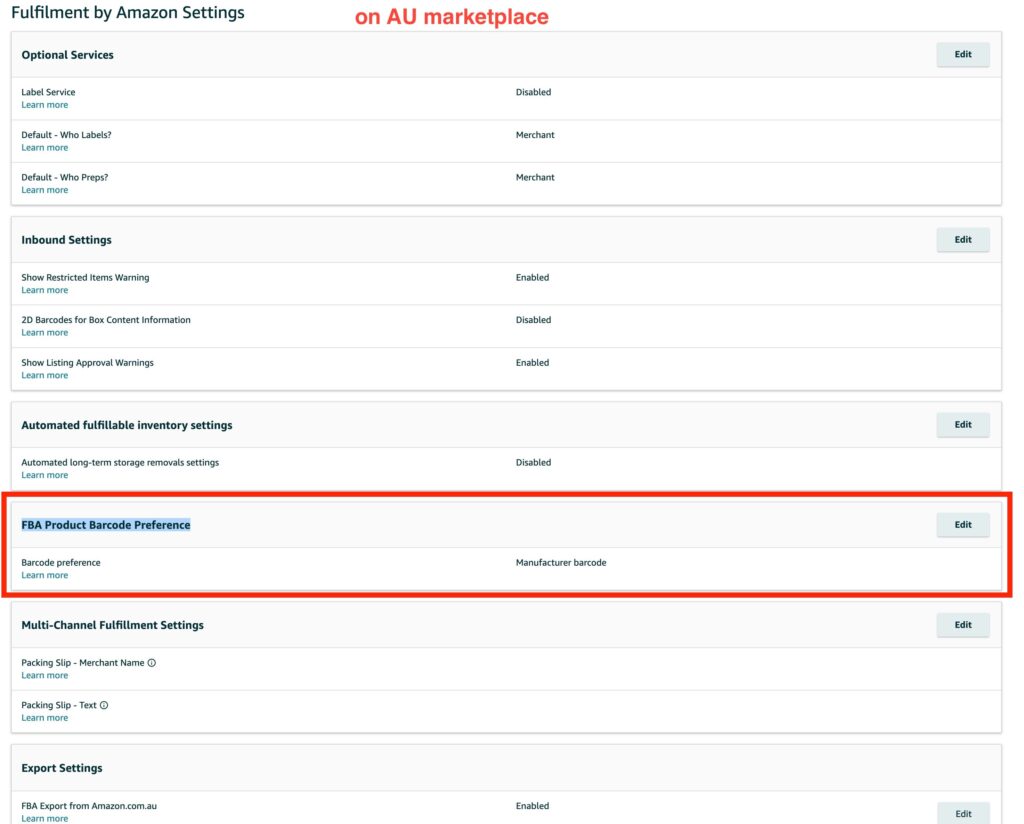Learn more under Packing Slip - Text
This screenshot has width=1024, height=824.
[45, 718]
